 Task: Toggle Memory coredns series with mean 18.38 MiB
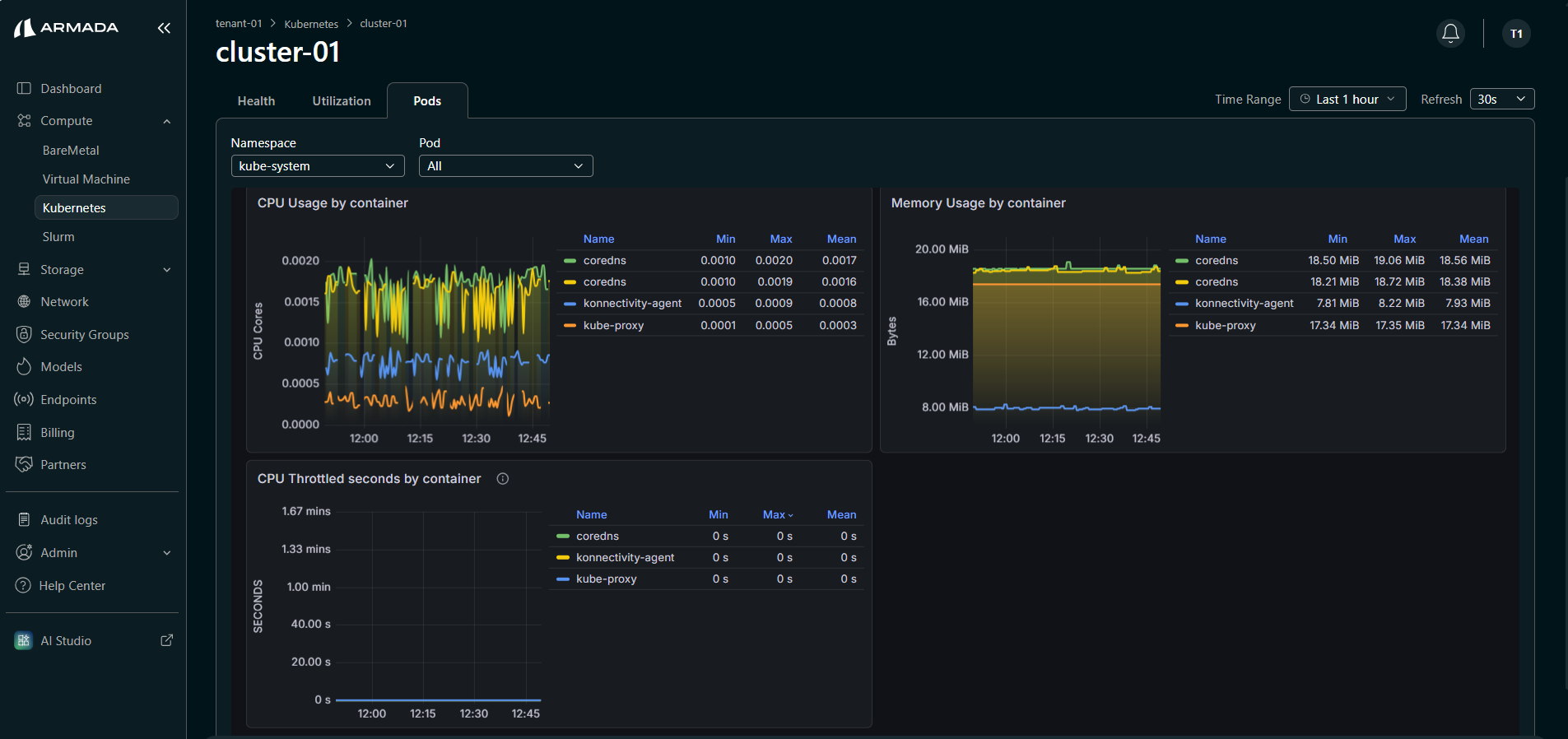[1217, 281]
